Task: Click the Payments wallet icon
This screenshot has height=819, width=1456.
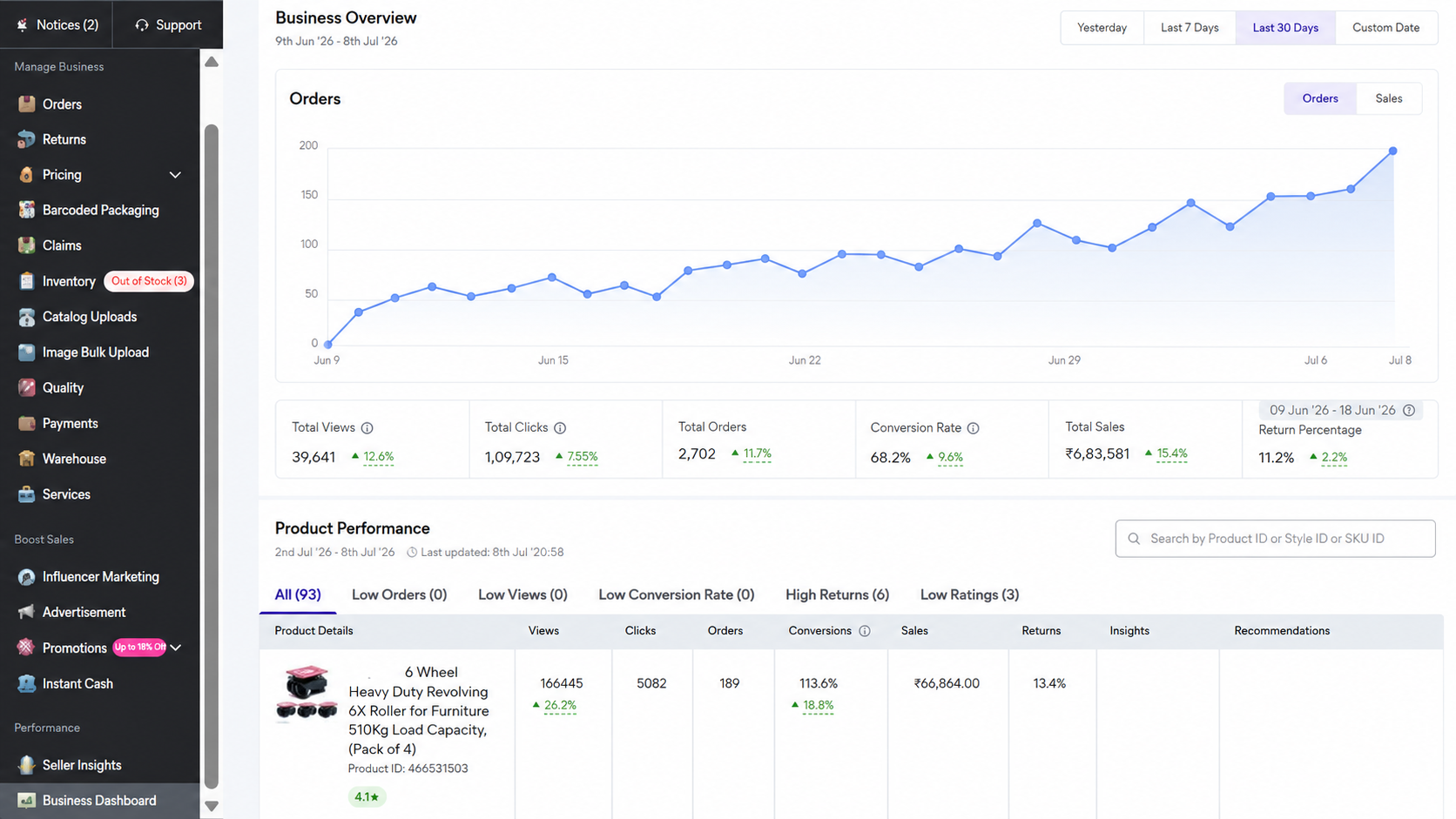Action: (26, 423)
